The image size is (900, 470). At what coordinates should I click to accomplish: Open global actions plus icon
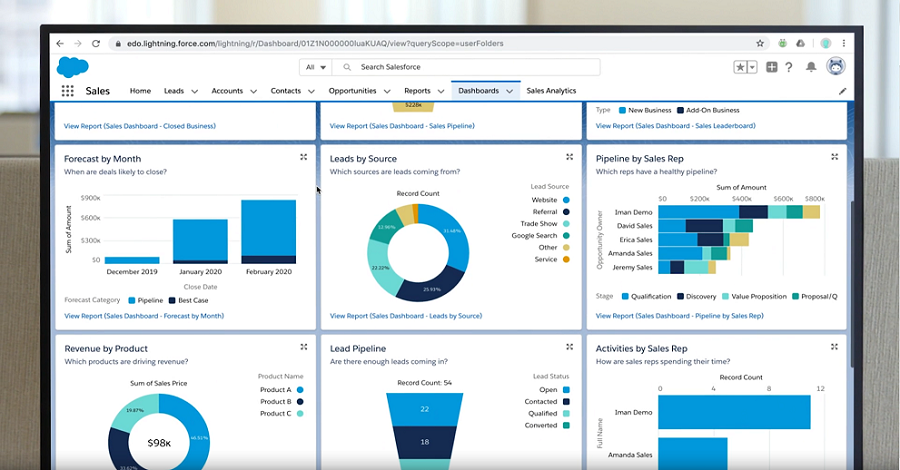pos(772,67)
